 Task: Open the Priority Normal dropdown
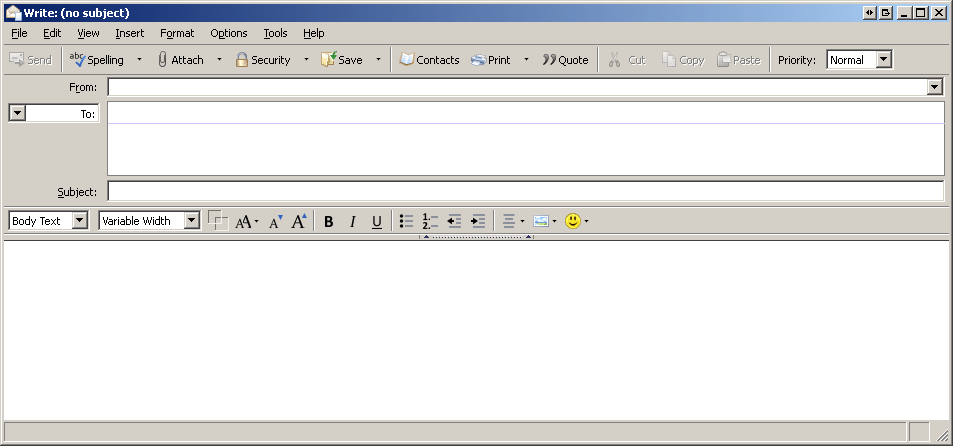pyautogui.click(x=859, y=60)
